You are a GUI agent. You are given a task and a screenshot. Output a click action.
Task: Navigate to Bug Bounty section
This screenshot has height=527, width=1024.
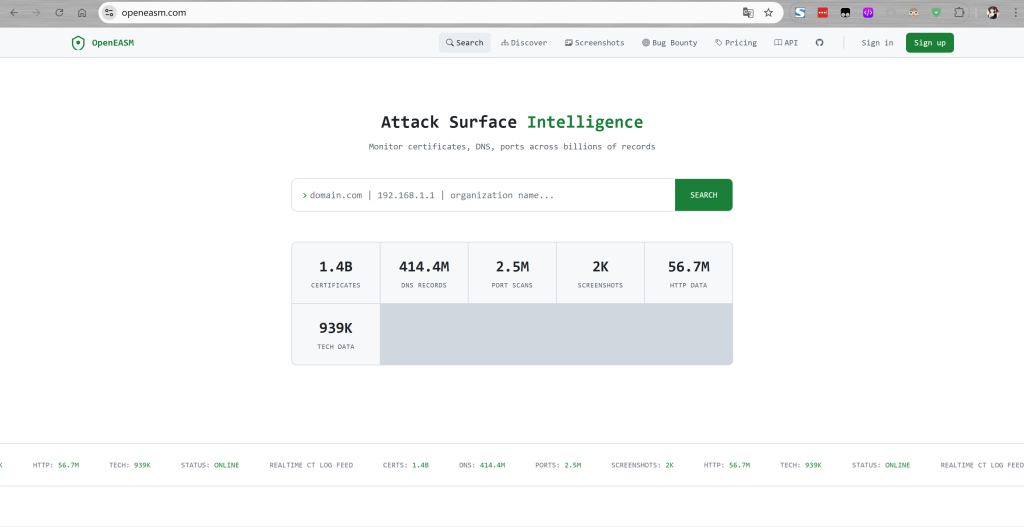point(670,43)
